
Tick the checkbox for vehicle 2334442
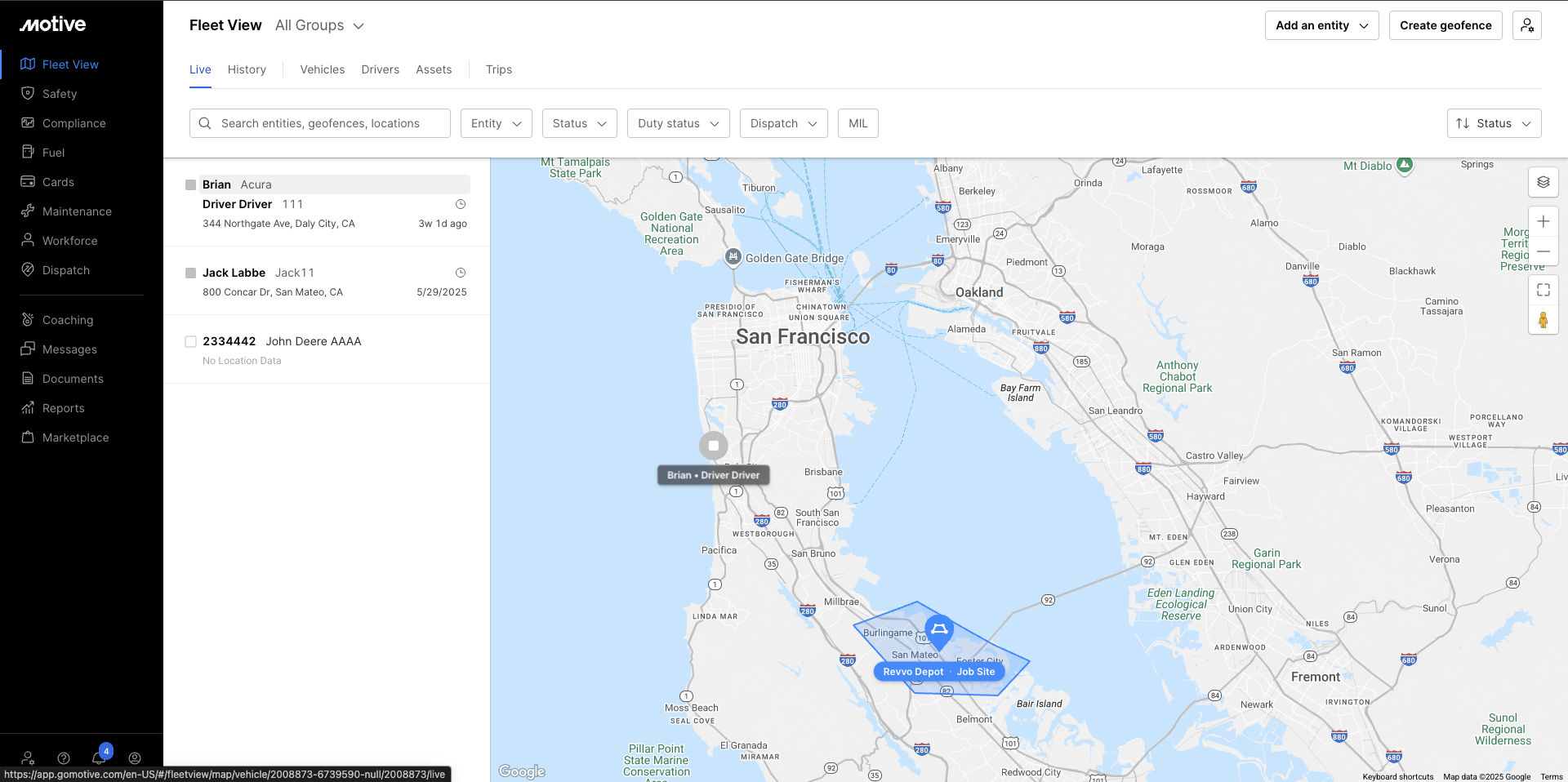(190, 341)
